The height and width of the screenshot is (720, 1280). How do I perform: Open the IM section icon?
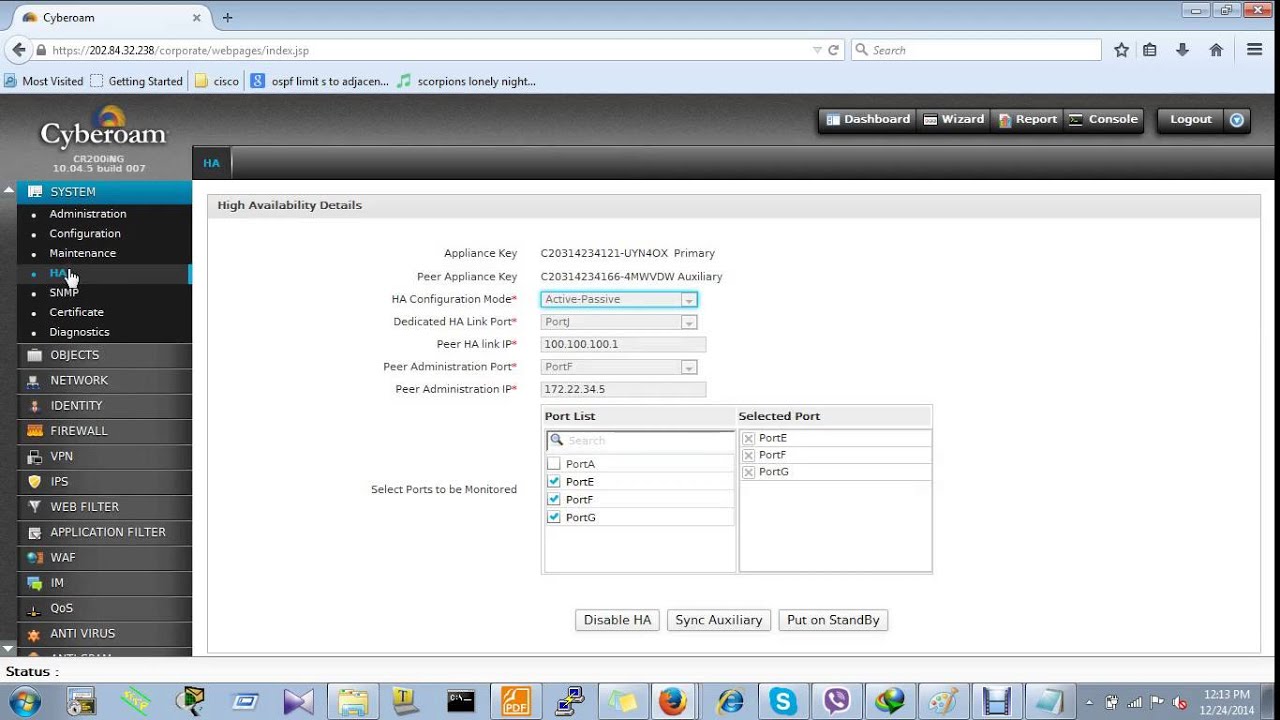point(35,583)
